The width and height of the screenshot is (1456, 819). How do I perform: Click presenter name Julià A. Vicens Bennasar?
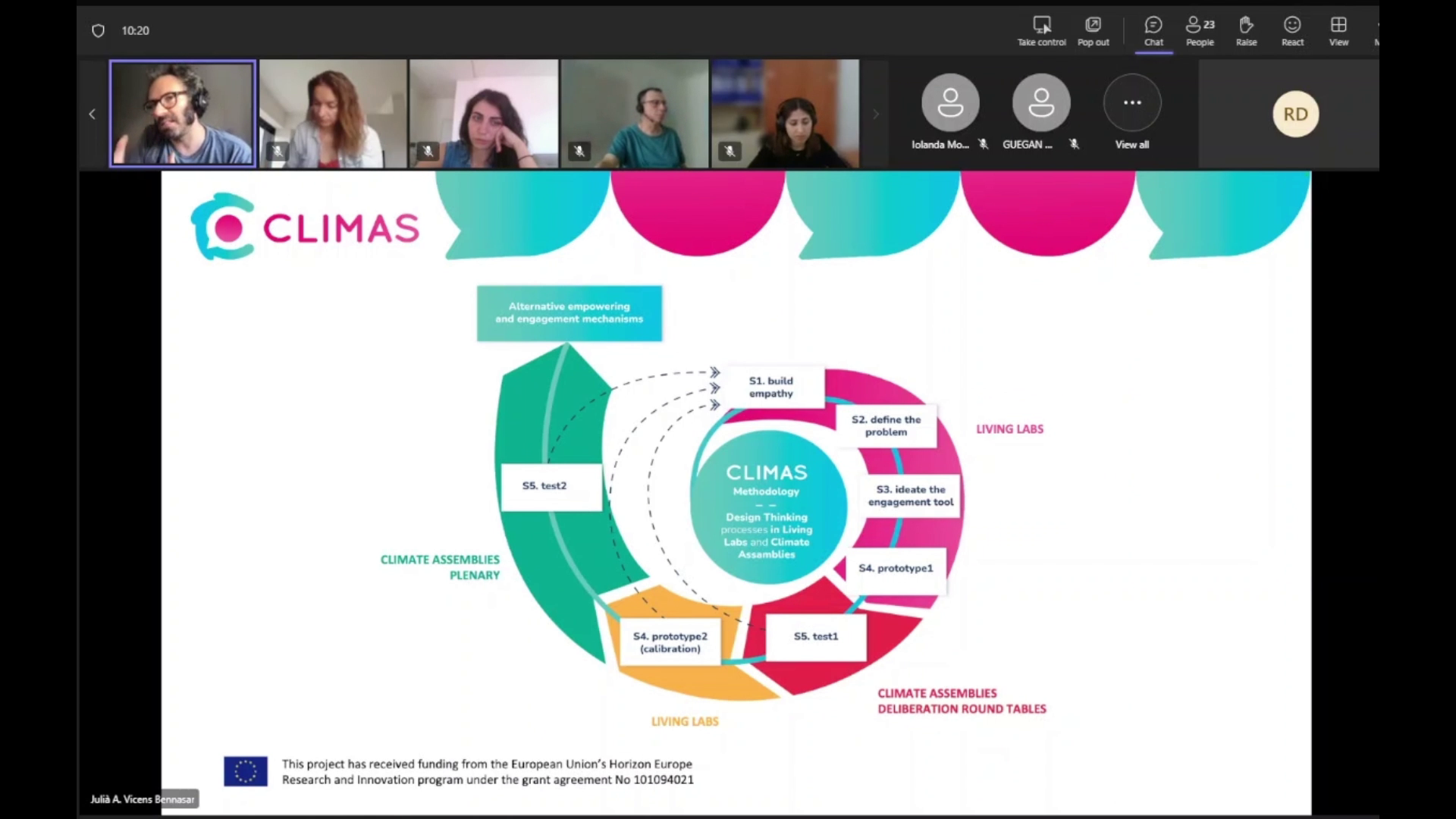pyautogui.click(x=143, y=799)
